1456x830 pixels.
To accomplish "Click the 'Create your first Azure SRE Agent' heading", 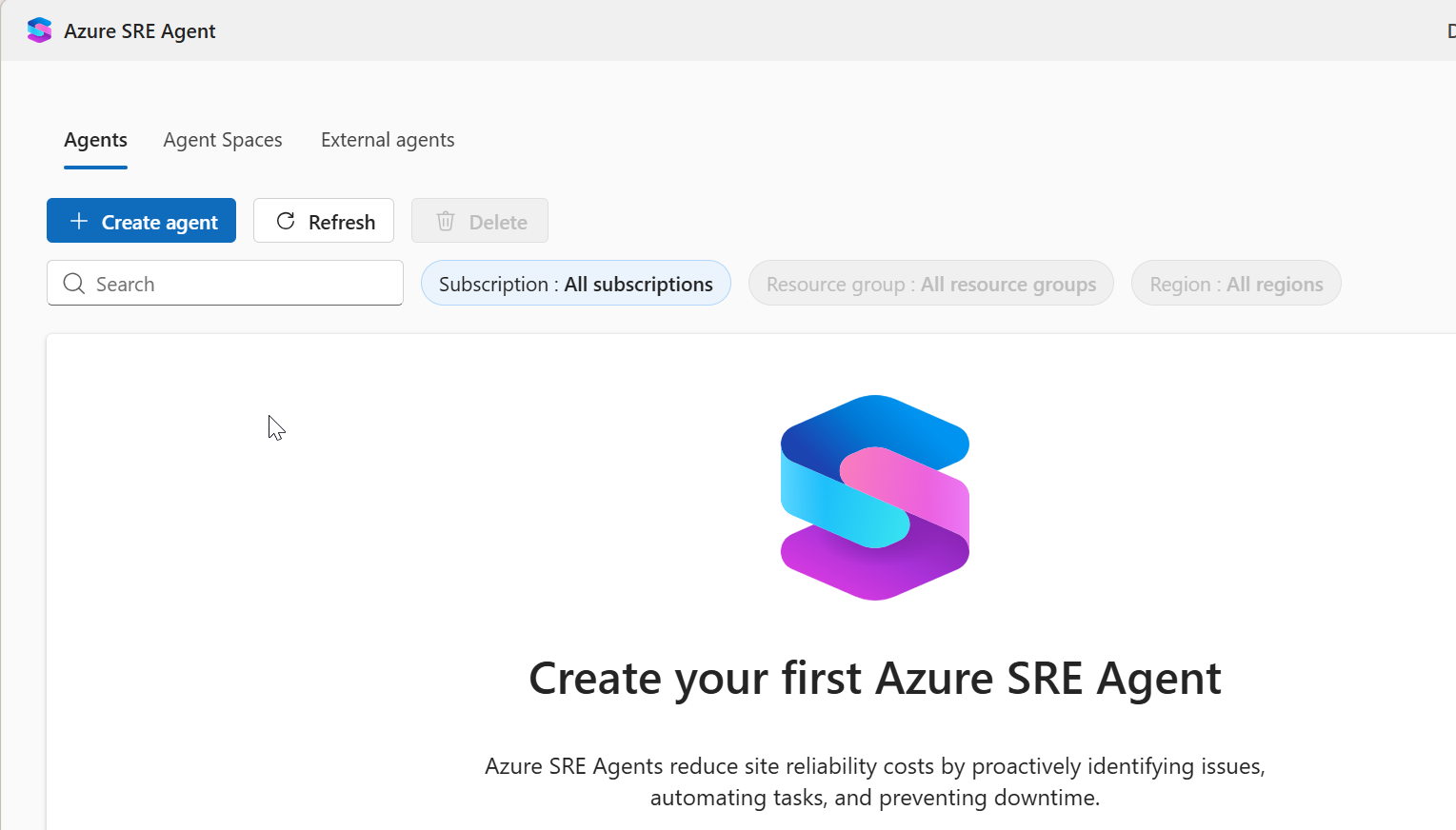I will pyautogui.click(x=875, y=679).
